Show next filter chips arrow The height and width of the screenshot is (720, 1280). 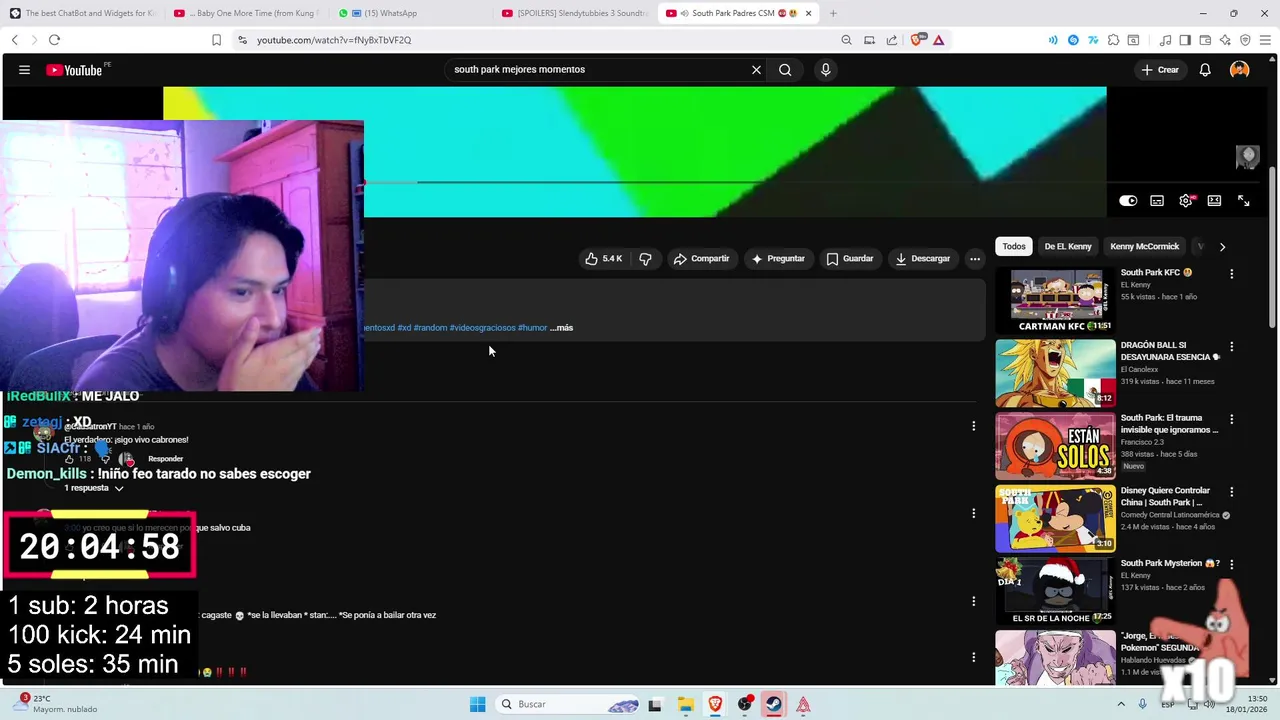tap(1222, 247)
